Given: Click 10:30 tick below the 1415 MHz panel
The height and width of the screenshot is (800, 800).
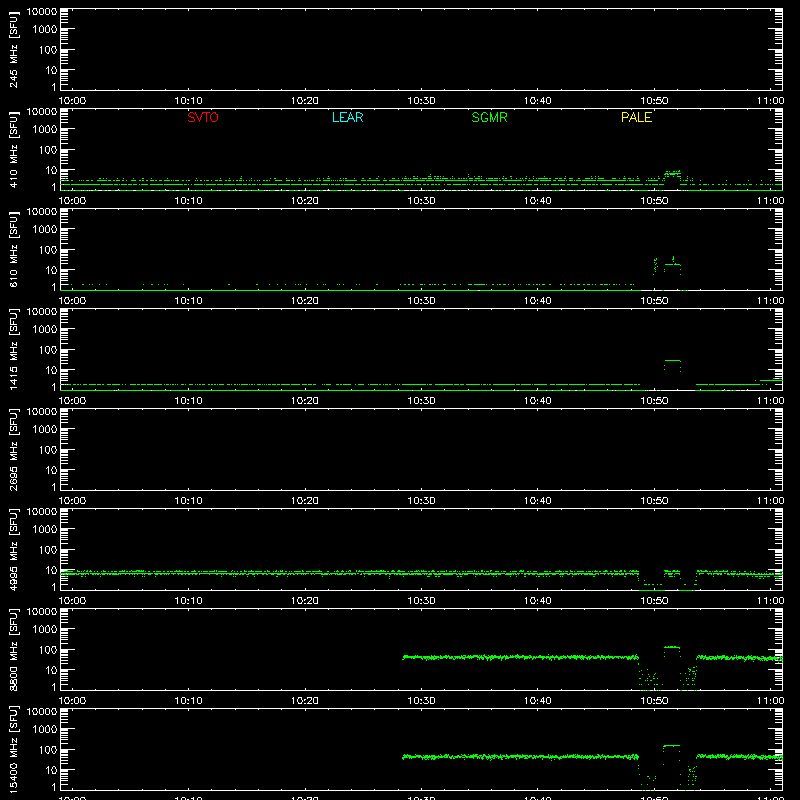Looking at the screenshot, I should click(x=421, y=401).
